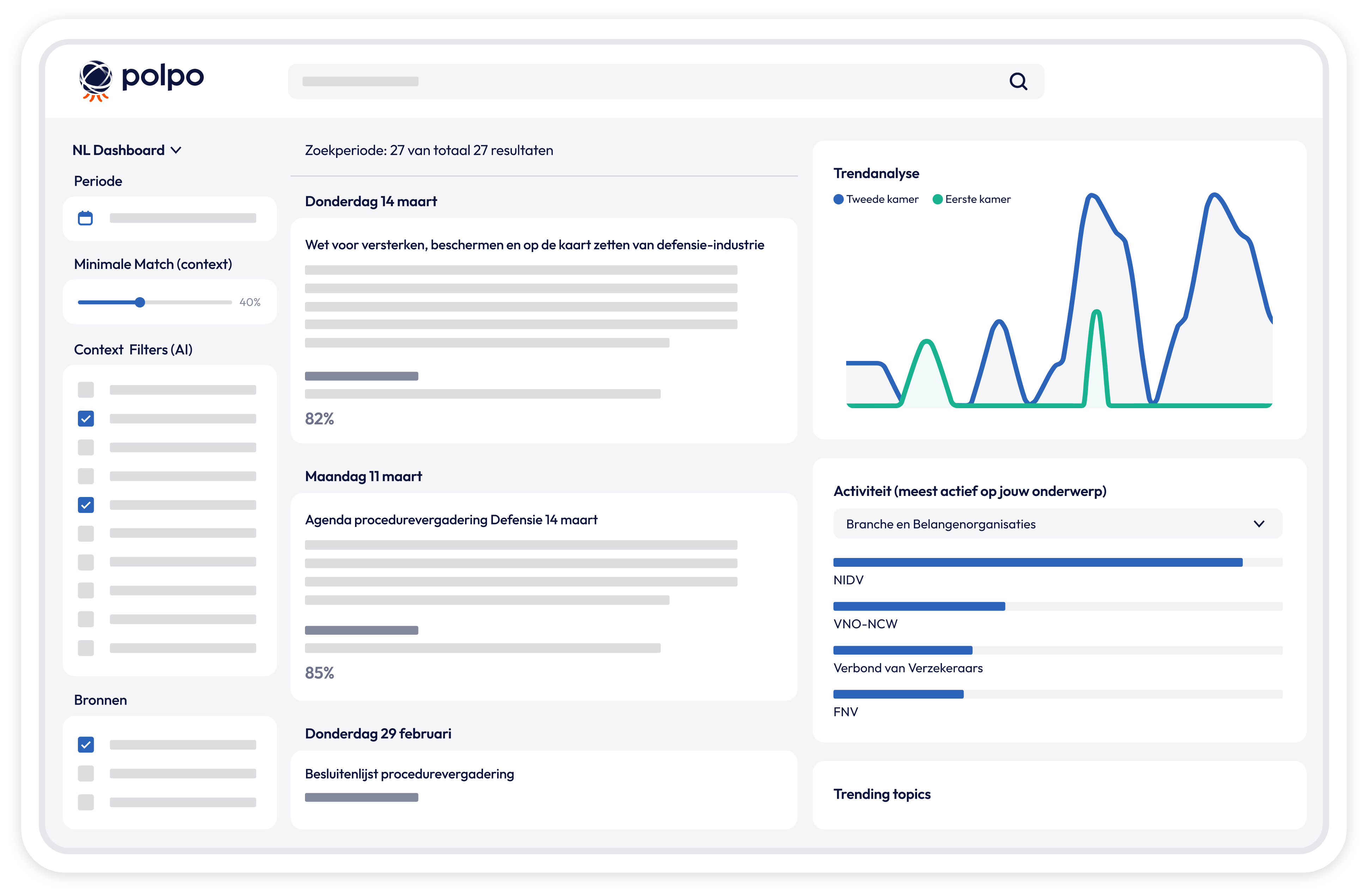Image resolution: width=1368 pixels, height=896 pixels.
Task: Expand the NL Dashboard dropdown
Action: (x=127, y=151)
